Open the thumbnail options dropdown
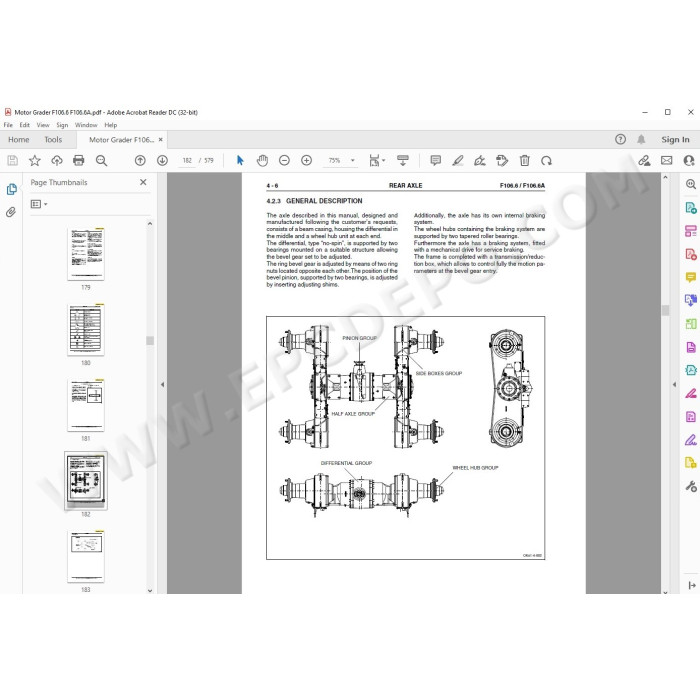The height and width of the screenshot is (700, 700). (x=39, y=204)
